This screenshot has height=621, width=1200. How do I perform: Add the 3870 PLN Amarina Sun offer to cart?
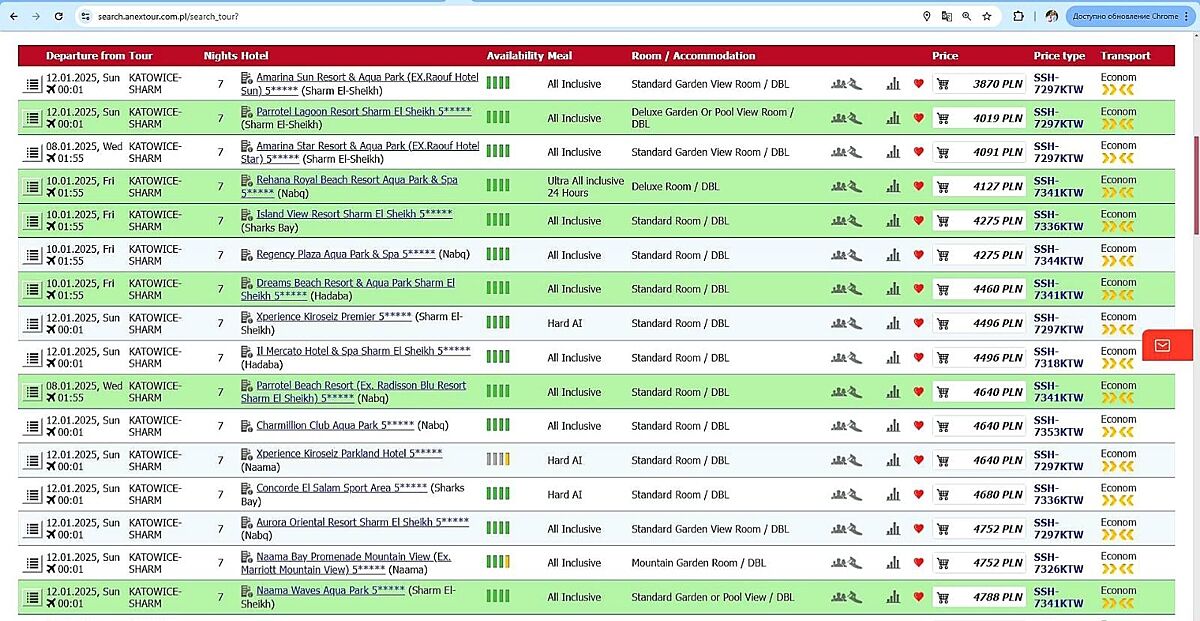(x=942, y=85)
